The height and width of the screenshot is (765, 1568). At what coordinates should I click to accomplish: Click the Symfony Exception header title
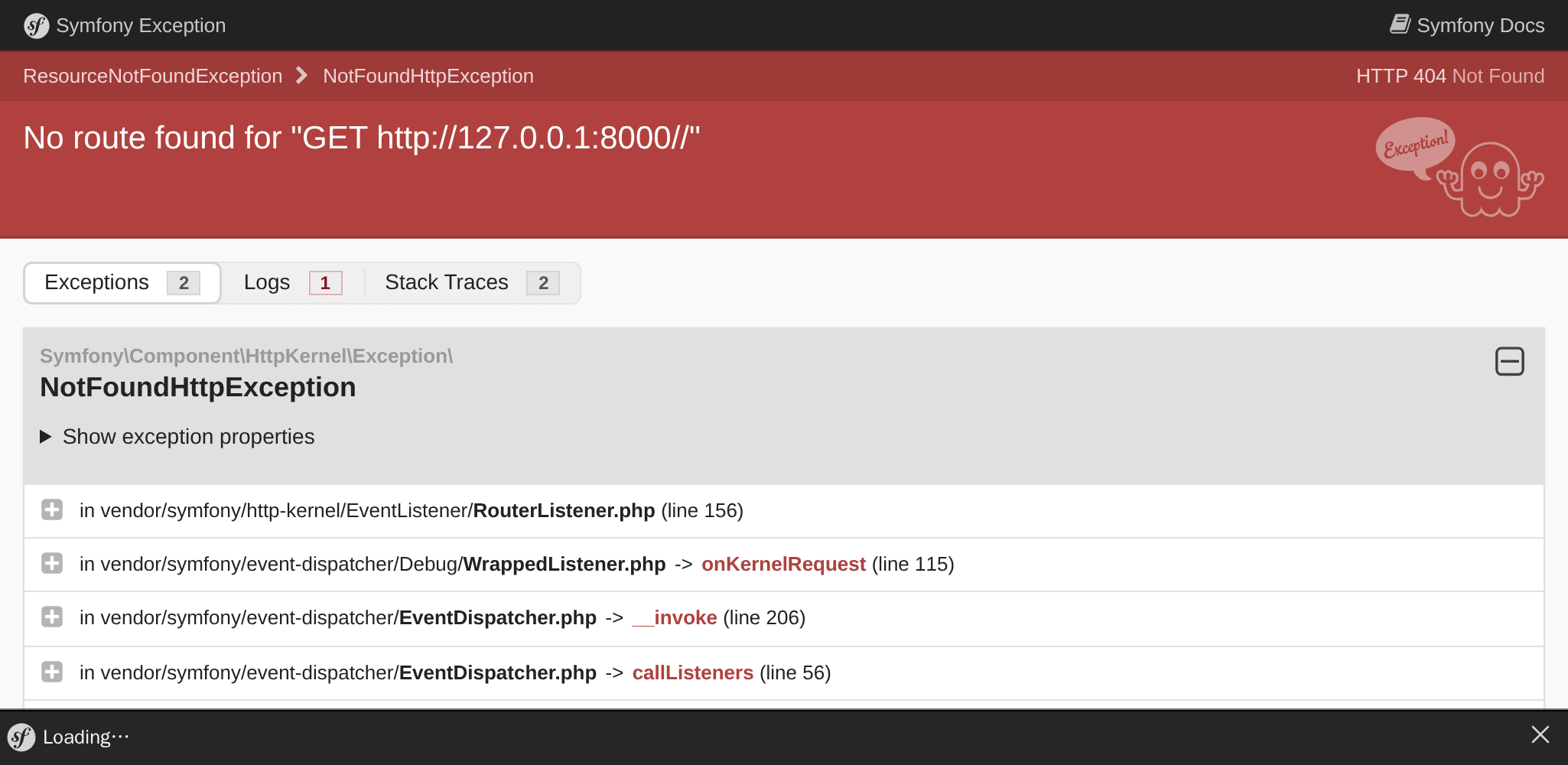141,26
